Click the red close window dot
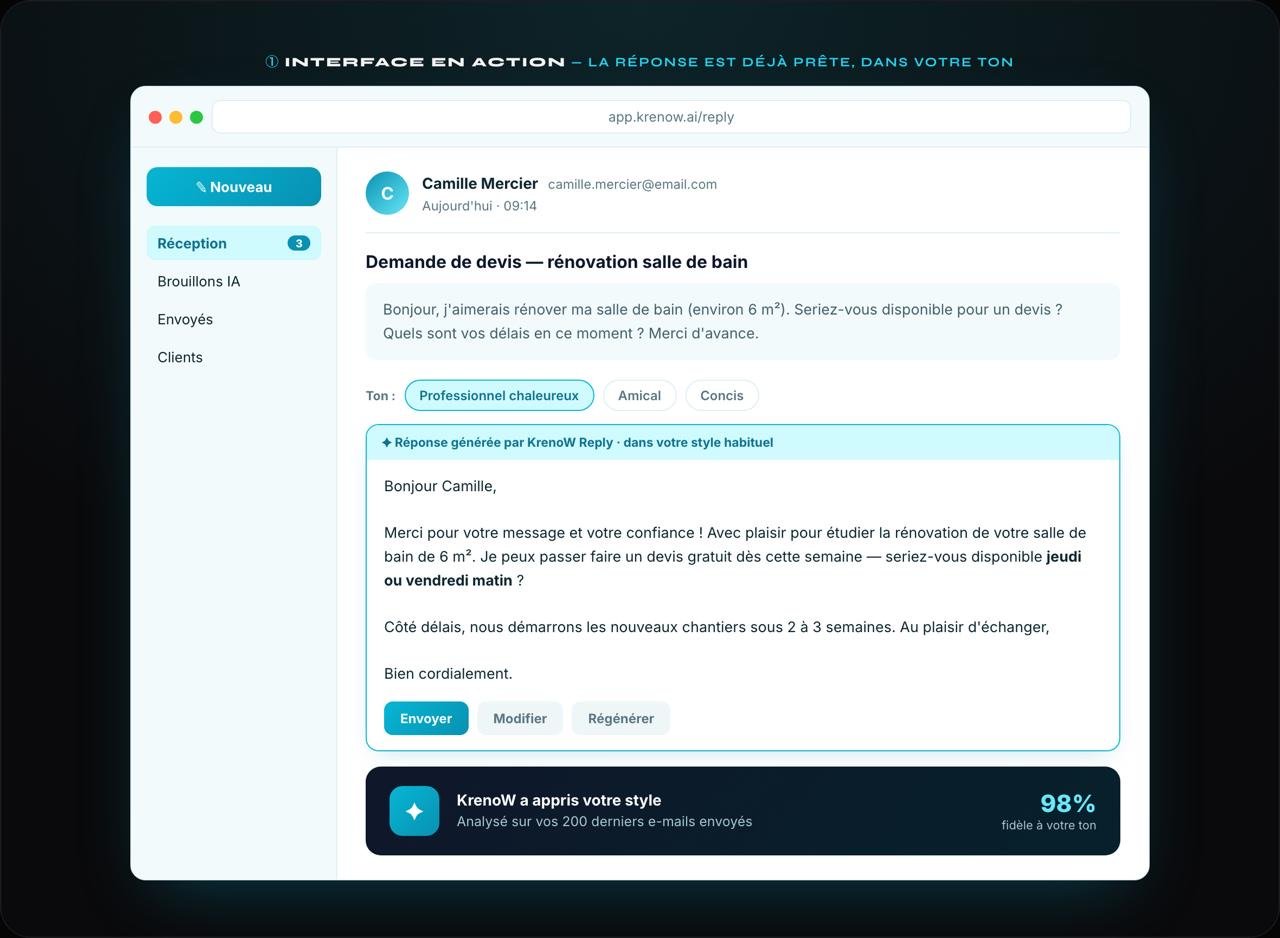Screen dimensions: 1280x938 (x=155, y=117)
